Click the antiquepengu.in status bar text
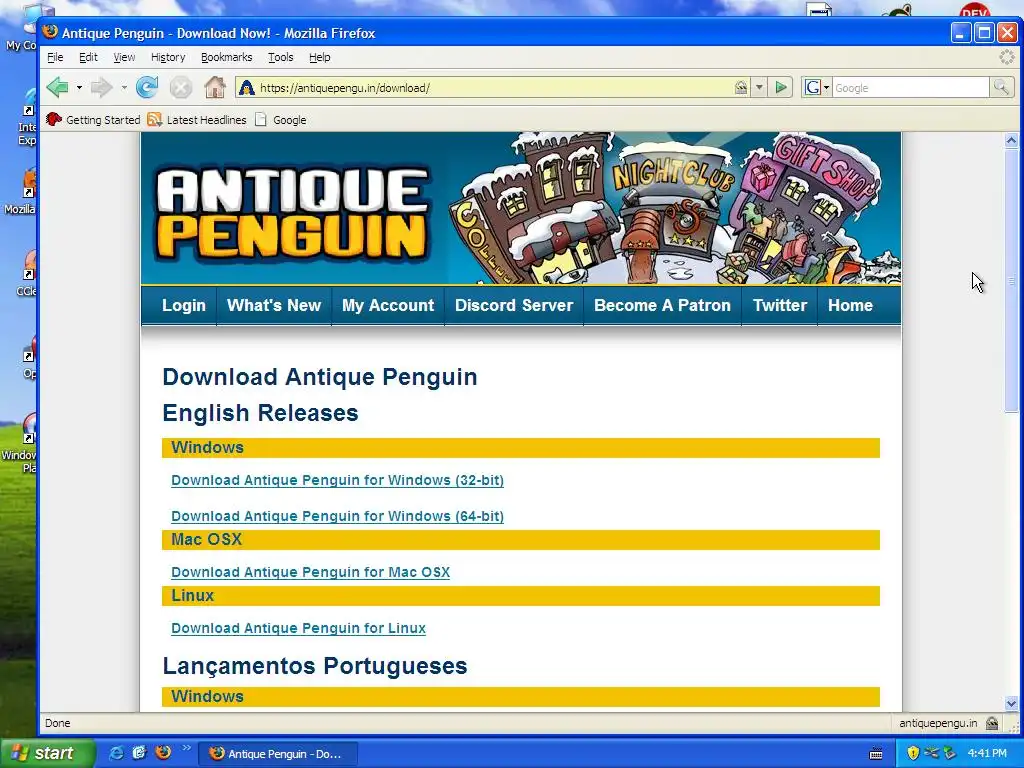 click(938, 723)
